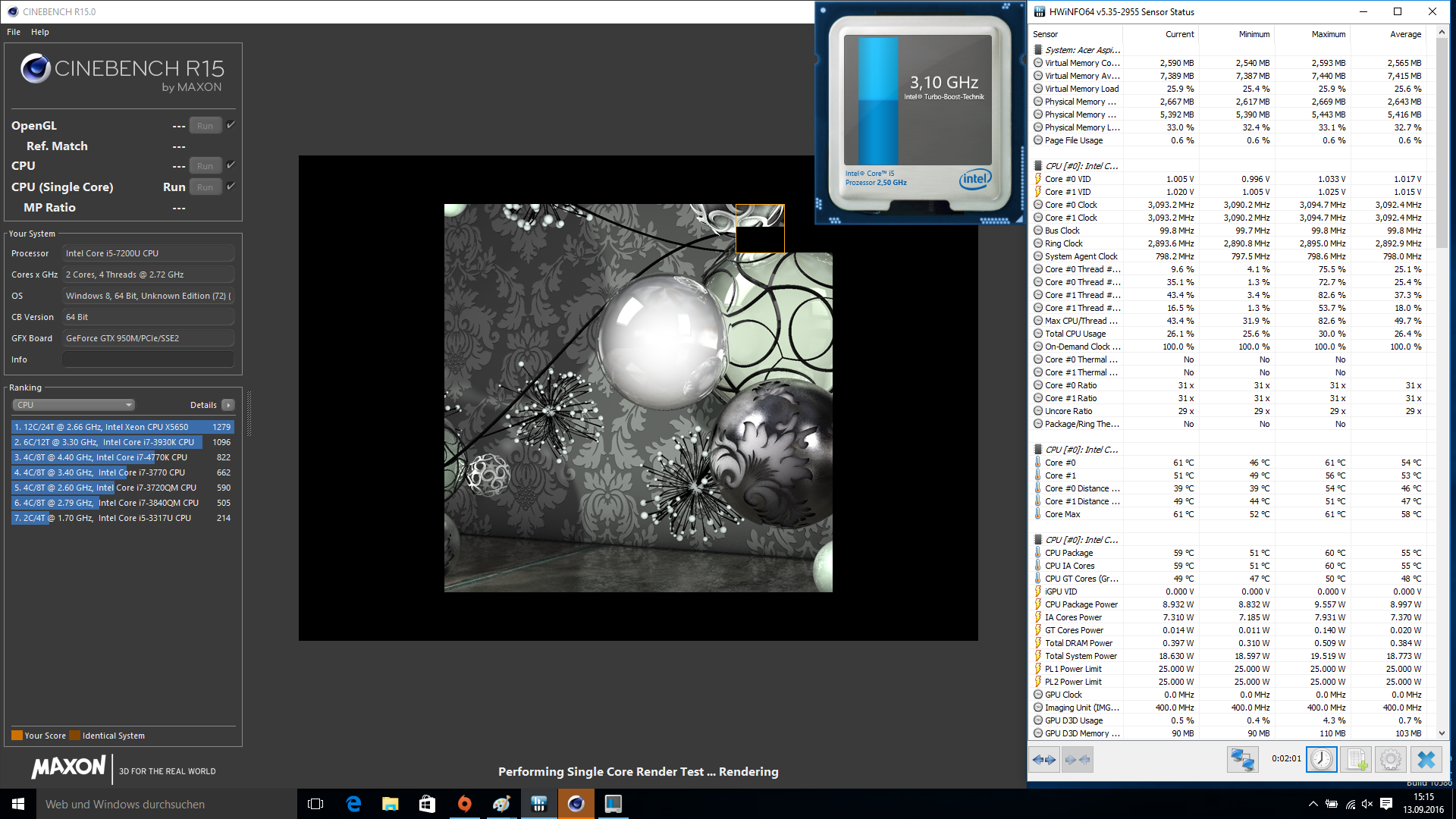Toggle the OpenGL test checkbox

(231, 125)
